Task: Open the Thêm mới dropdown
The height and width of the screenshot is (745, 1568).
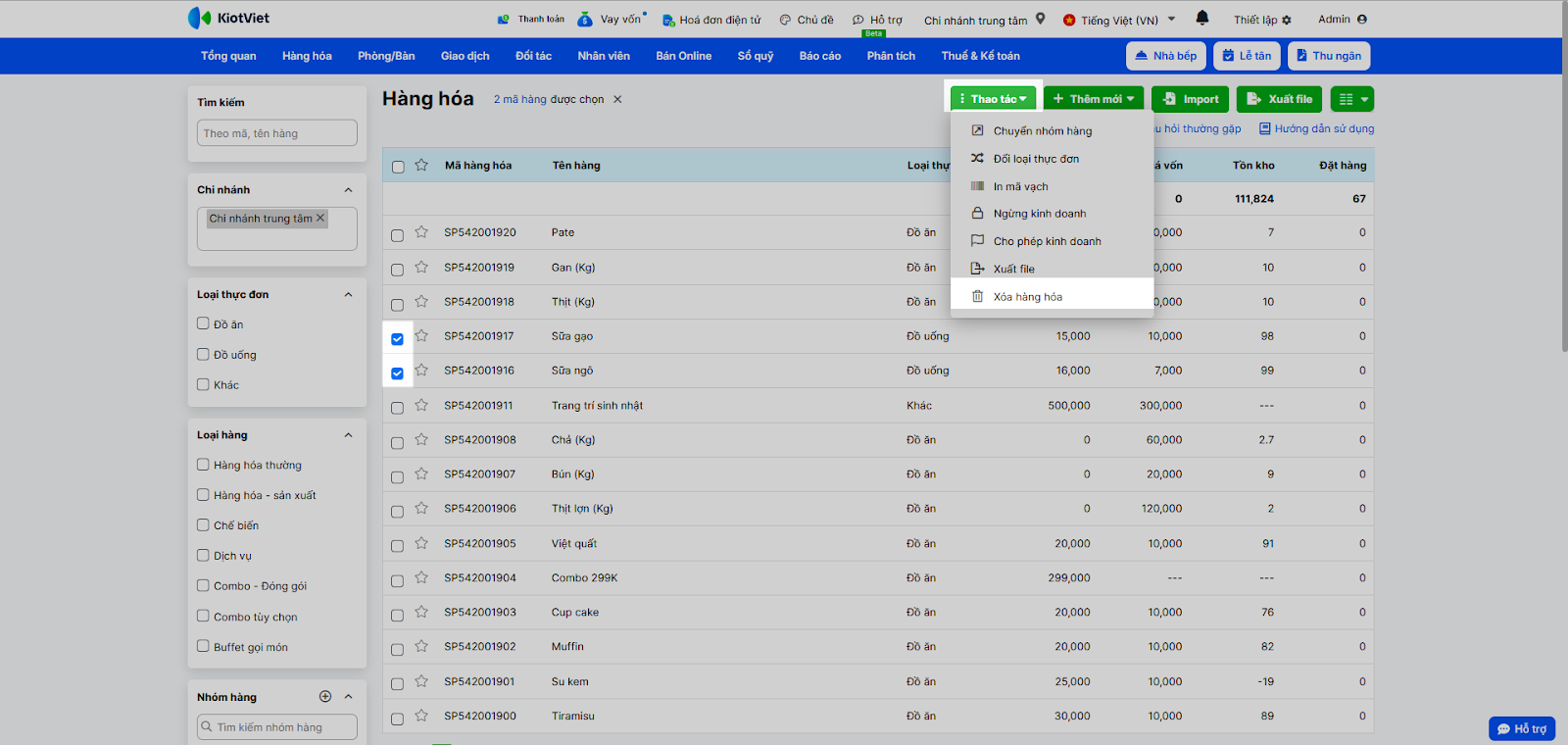Action: (1094, 99)
